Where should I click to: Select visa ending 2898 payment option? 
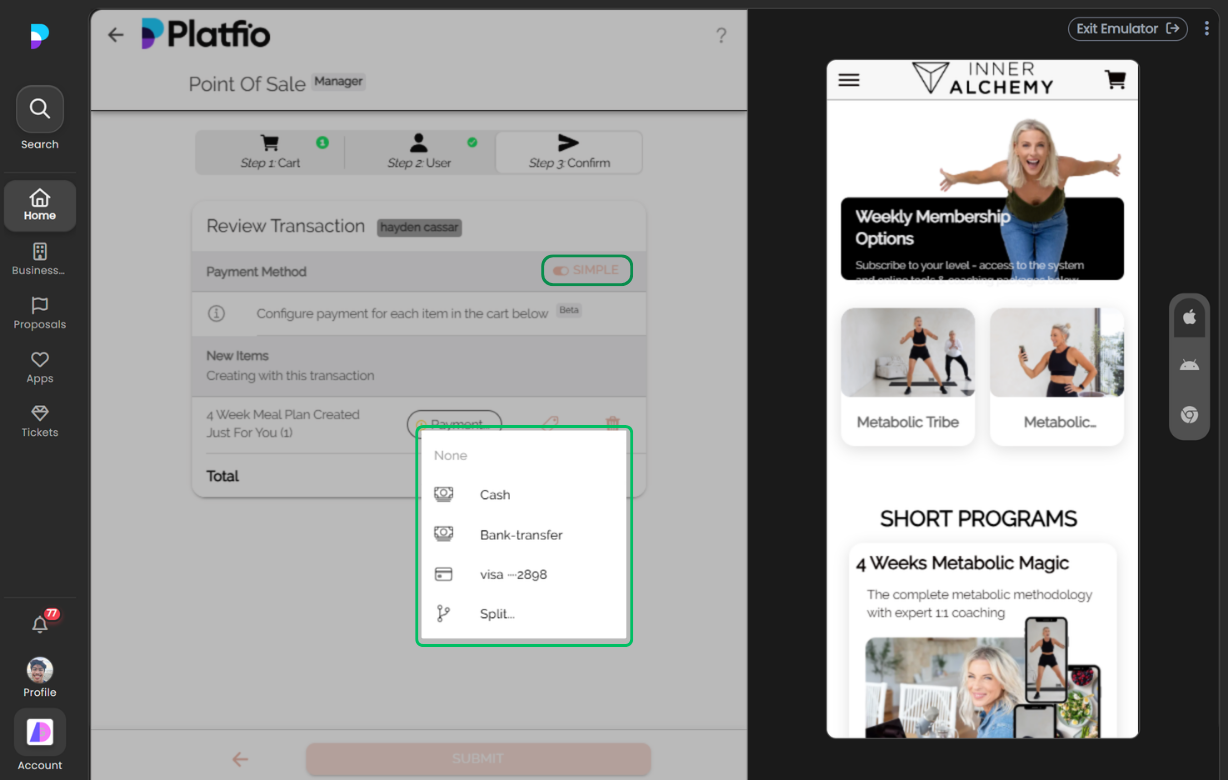click(513, 575)
